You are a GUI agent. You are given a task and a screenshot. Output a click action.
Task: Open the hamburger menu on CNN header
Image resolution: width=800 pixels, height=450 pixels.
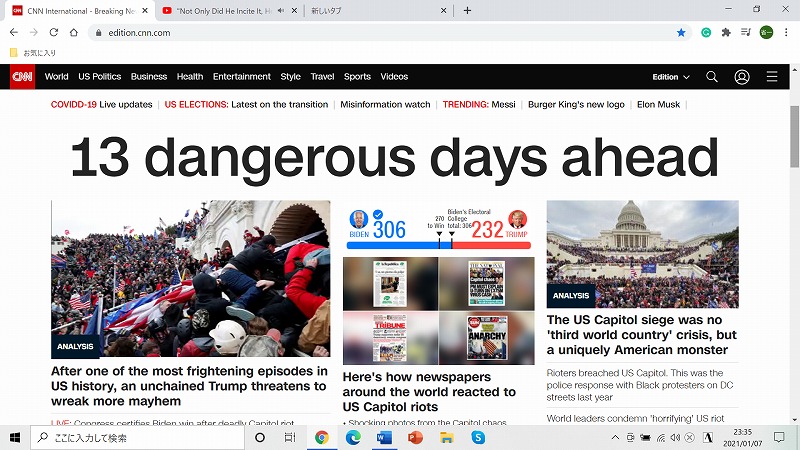point(772,77)
